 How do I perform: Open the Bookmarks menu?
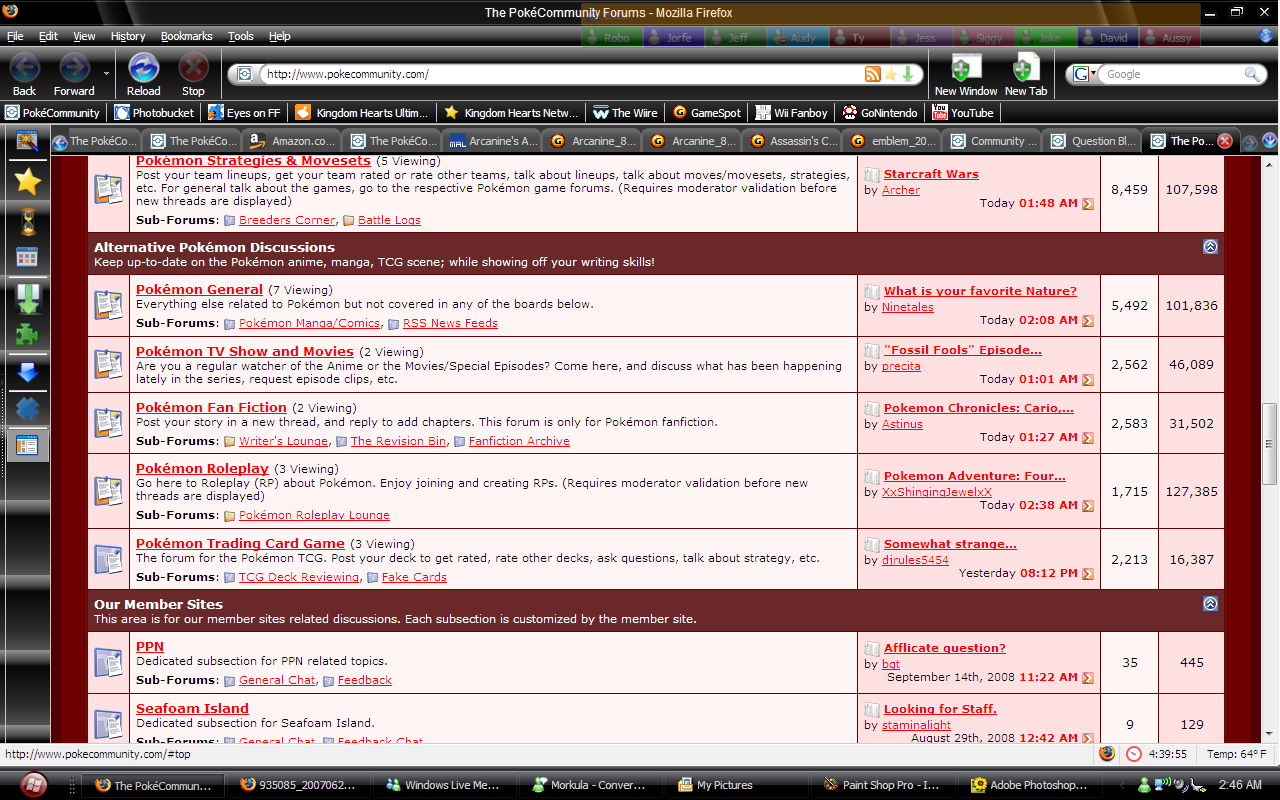click(187, 36)
